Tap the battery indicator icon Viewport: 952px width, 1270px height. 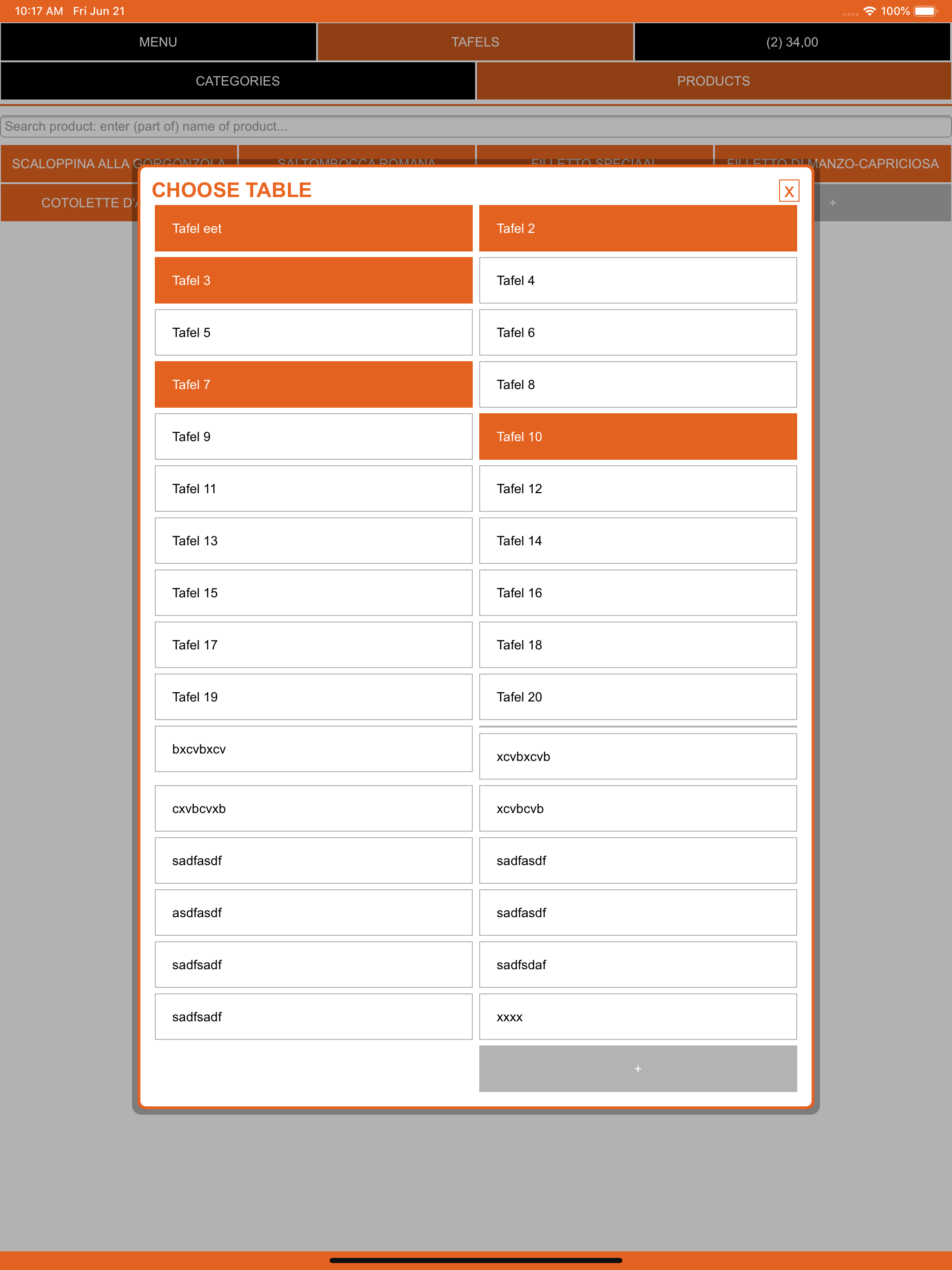(926, 11)
